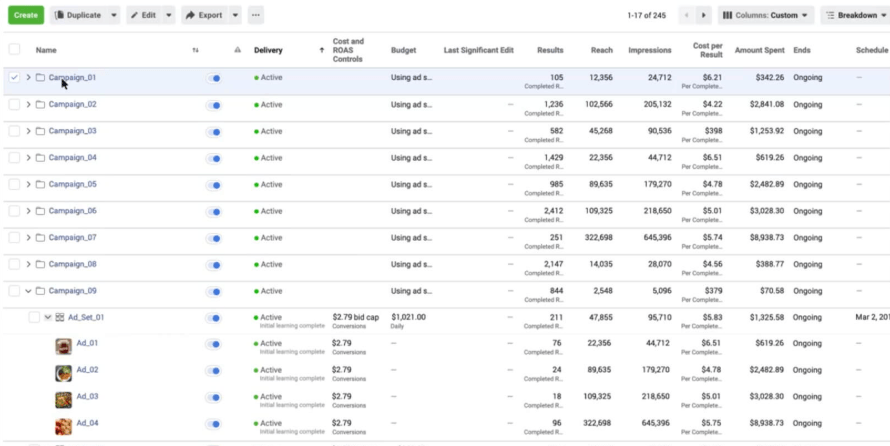Open the Ad_01 thumbnail image
This screenshot has width=890, height=446.
click(63, 346)
